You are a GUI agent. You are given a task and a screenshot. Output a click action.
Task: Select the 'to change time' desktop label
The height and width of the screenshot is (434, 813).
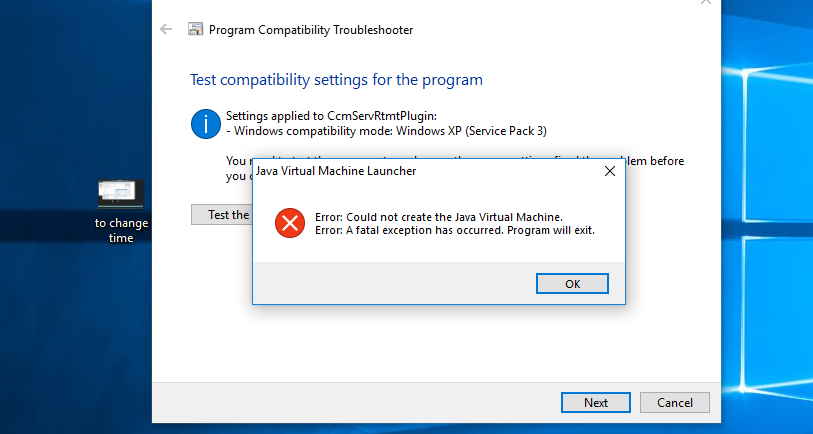click(x=121, y=230)
